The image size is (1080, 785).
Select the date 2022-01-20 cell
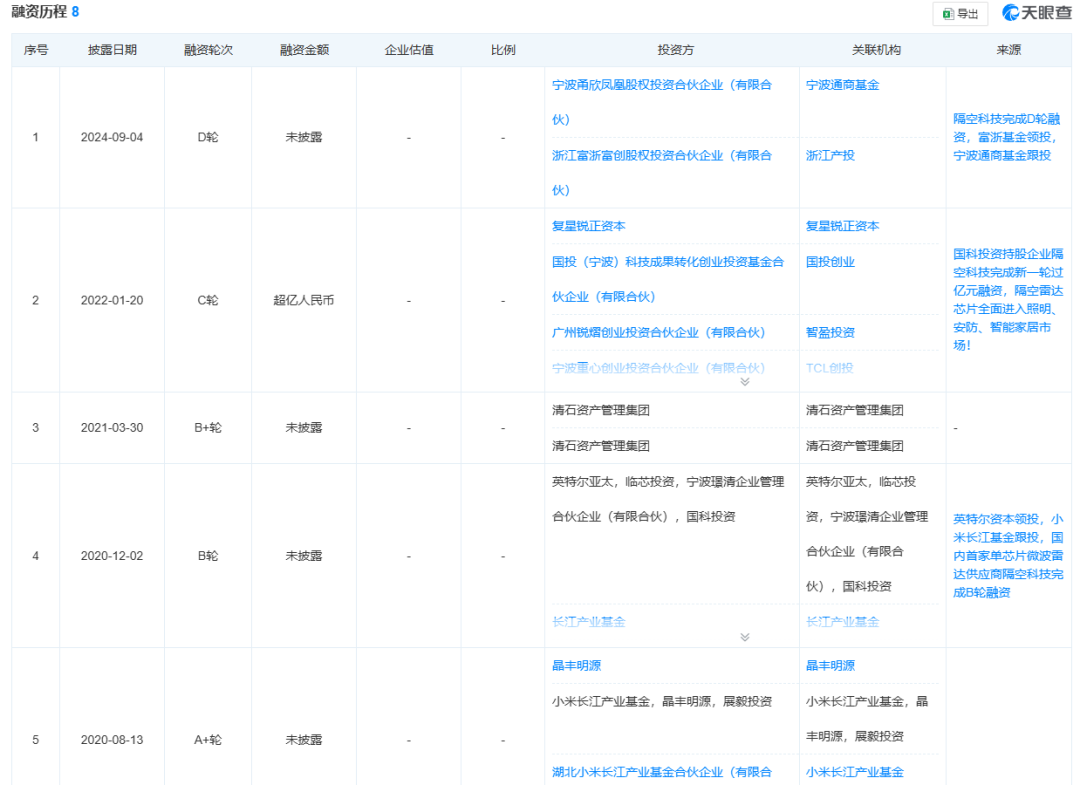pos(112,300)
